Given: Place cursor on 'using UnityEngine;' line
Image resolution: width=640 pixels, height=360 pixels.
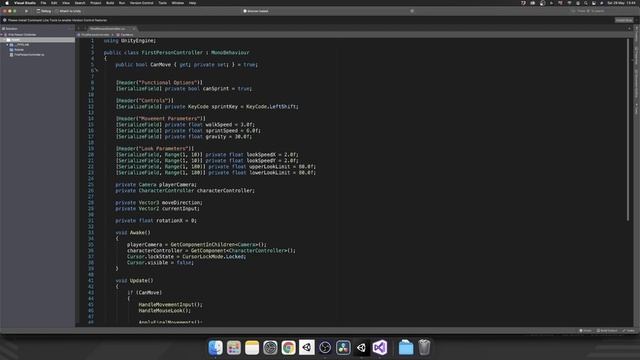Looking at the screenshot, I should (130, 41).
